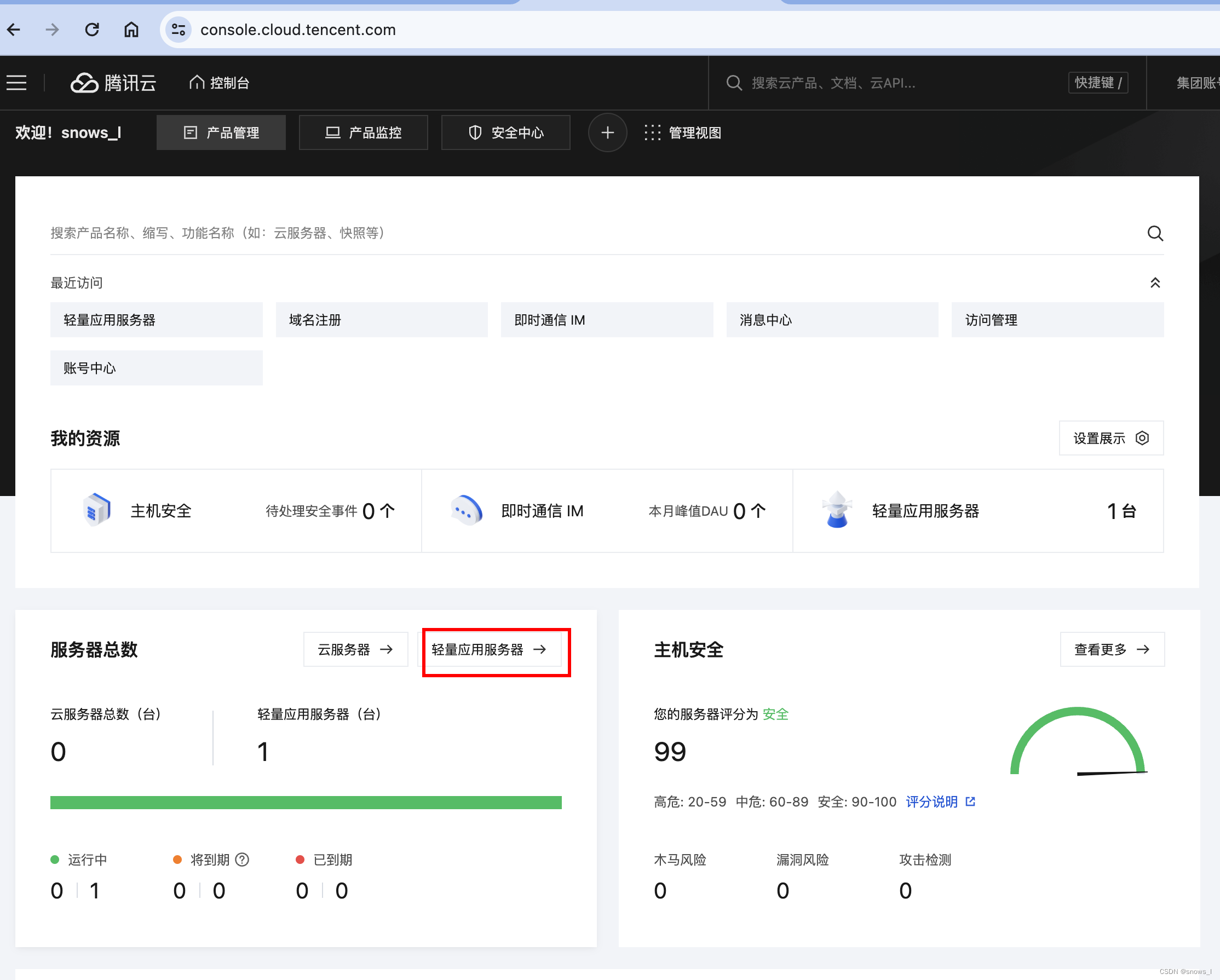Click the 即时通信 IM chat bubble icon

coord(467,510)
